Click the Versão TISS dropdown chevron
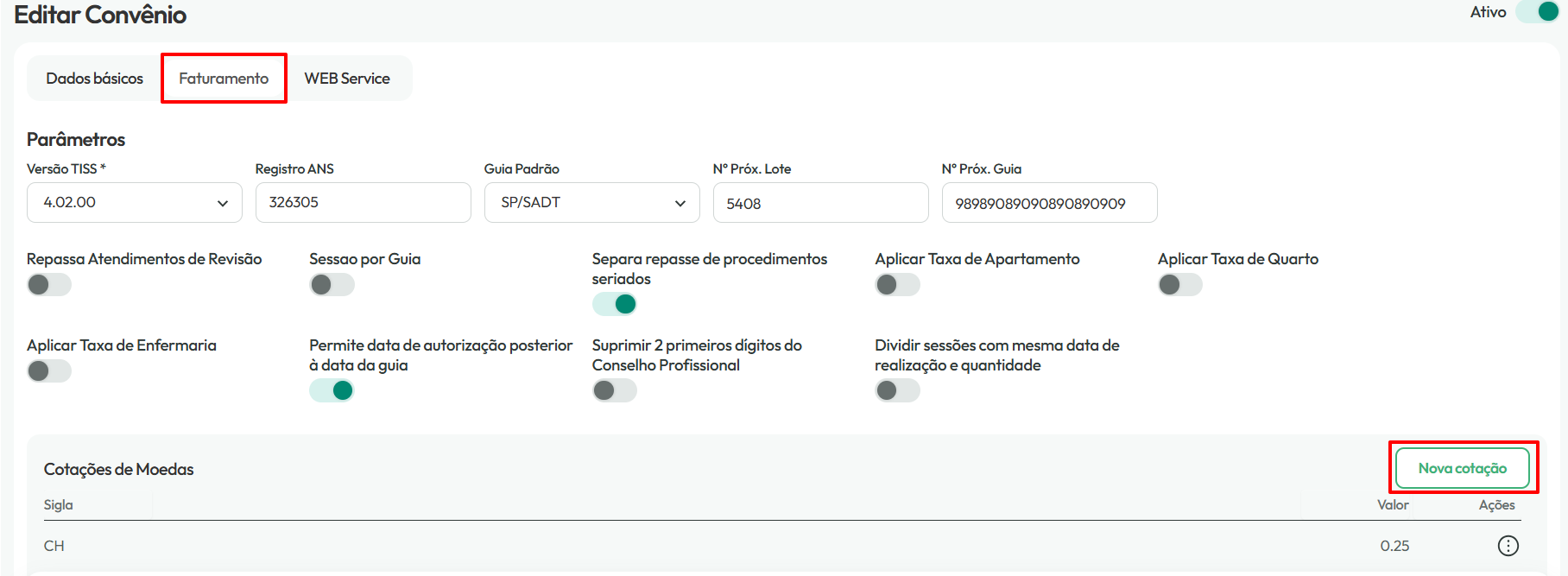The image size is (1568, 576). [223, 203]
